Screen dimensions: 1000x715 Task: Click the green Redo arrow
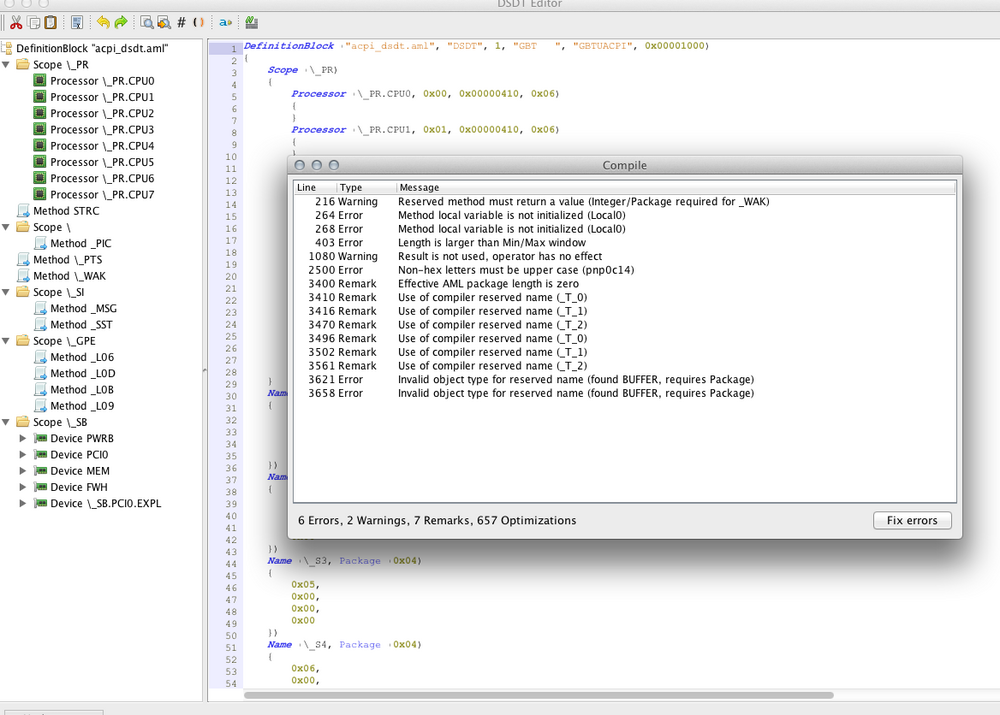[x=120, y=22]
